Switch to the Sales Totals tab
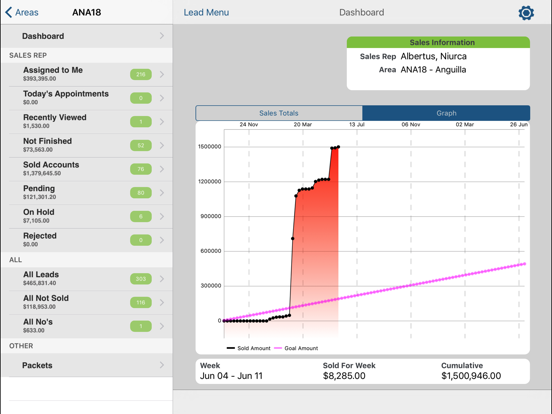 click(279, 113)
